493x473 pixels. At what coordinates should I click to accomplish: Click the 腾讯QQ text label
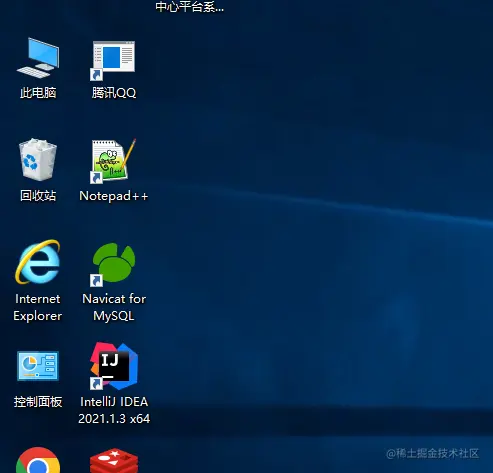pyautogui.click(x=114, y=93)
